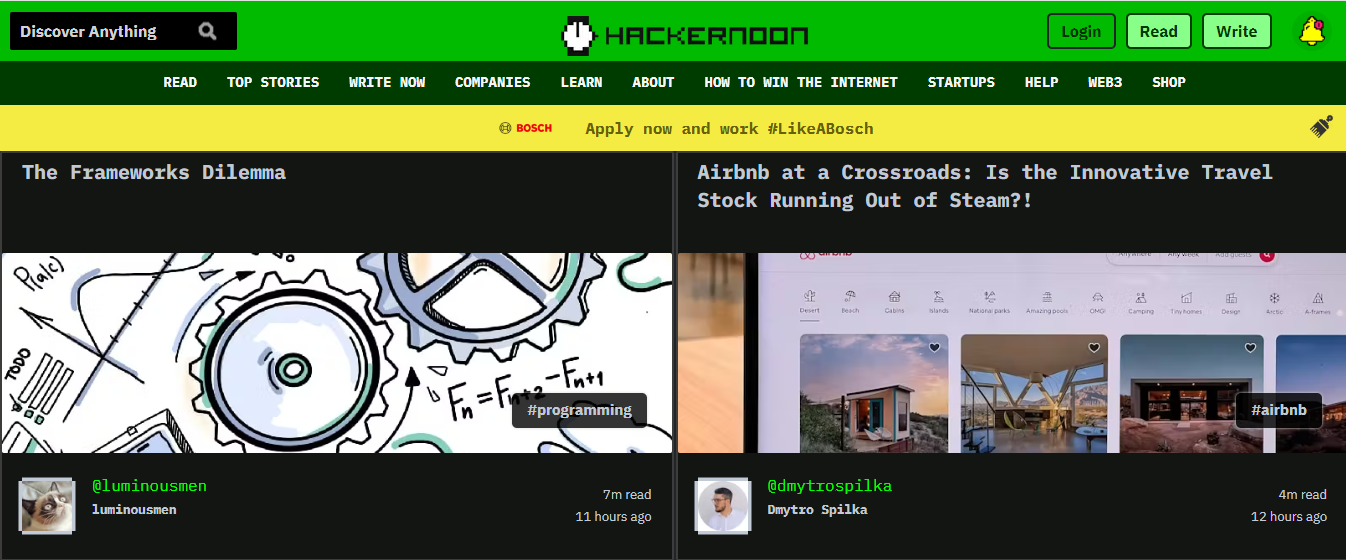Click the 'luminousmen' author name
Image resolution: width=1346 pixels, height=560 pixels.
tap(134, 510)
